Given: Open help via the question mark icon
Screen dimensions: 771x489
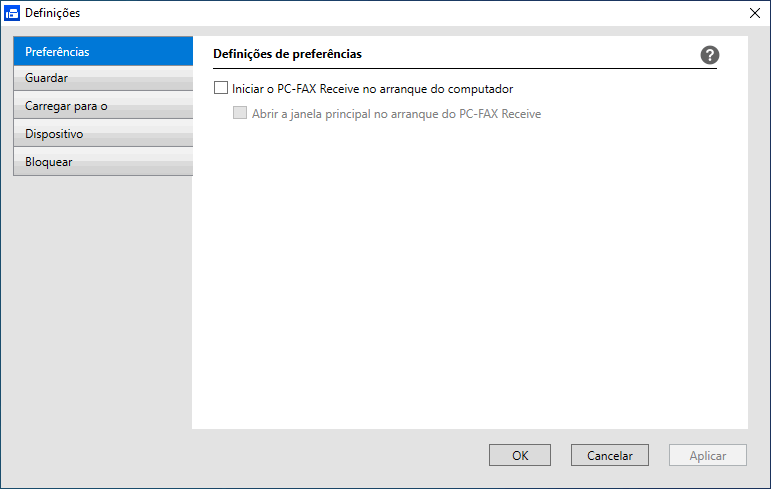Looking at the screenshot, I should (x=709, y=55).
